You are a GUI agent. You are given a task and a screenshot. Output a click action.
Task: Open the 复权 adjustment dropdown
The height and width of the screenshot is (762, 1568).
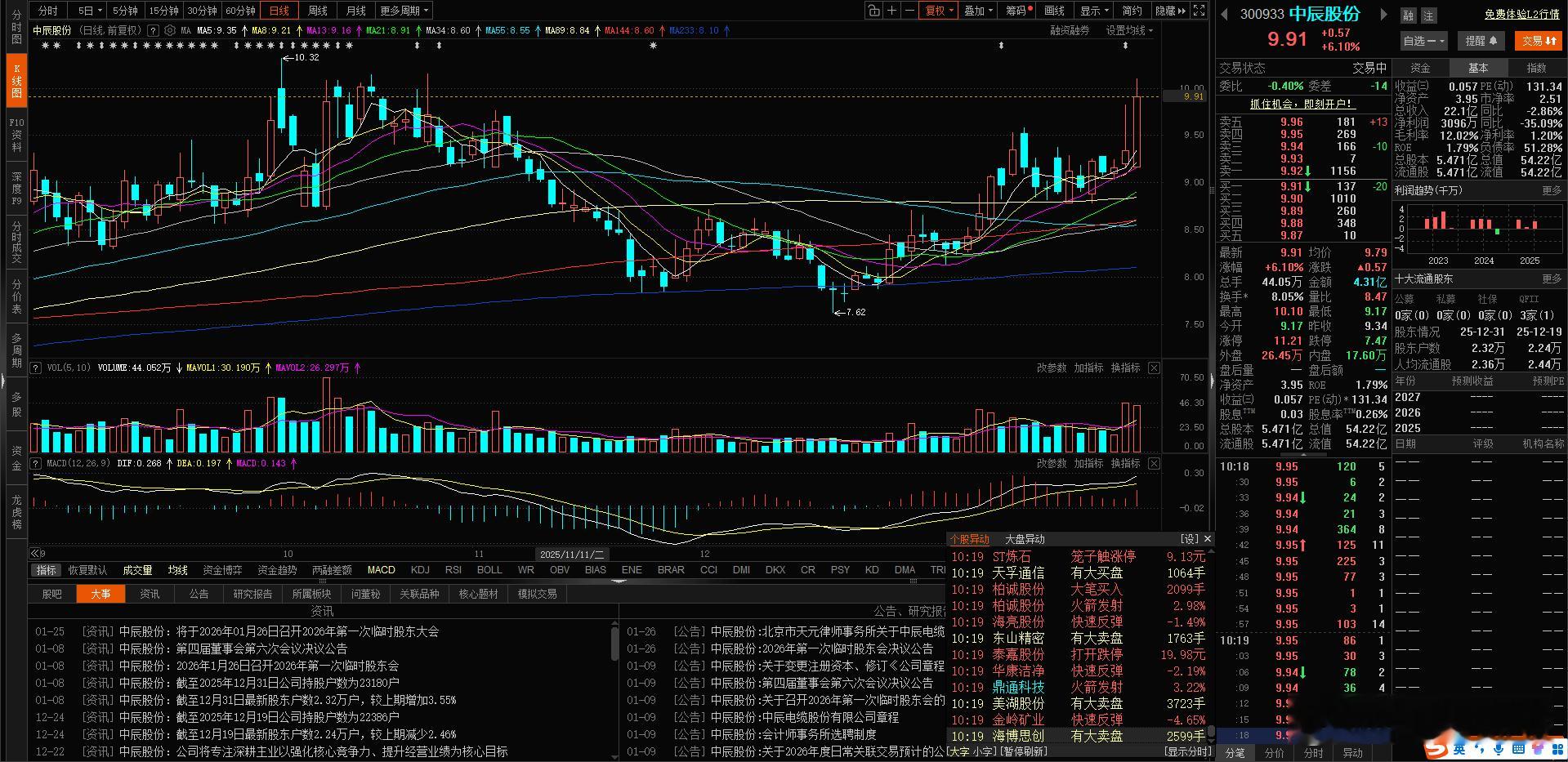tap(939, 11)
